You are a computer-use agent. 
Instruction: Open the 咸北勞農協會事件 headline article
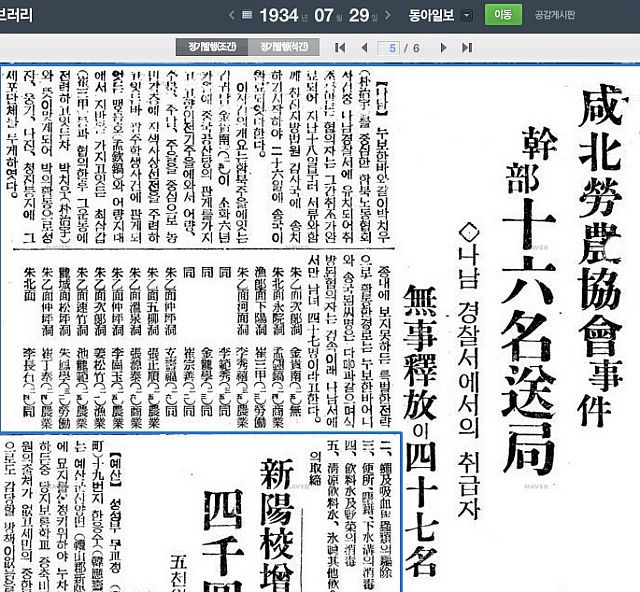(599, 255)
